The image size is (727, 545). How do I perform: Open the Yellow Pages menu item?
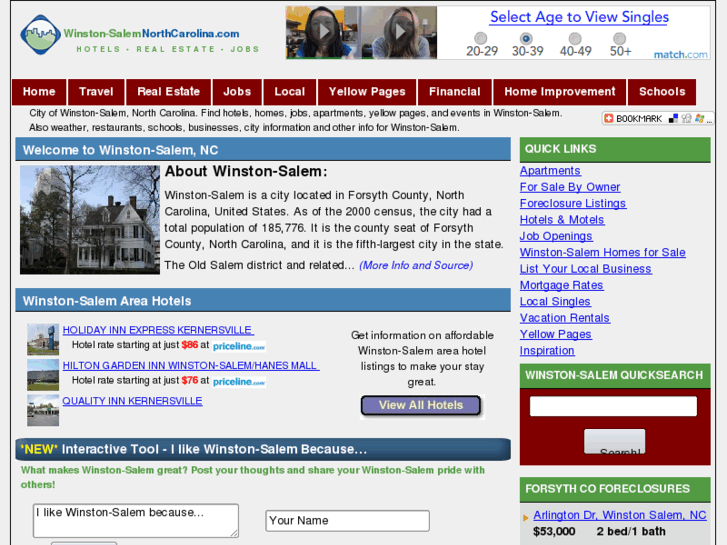(367, 92)
